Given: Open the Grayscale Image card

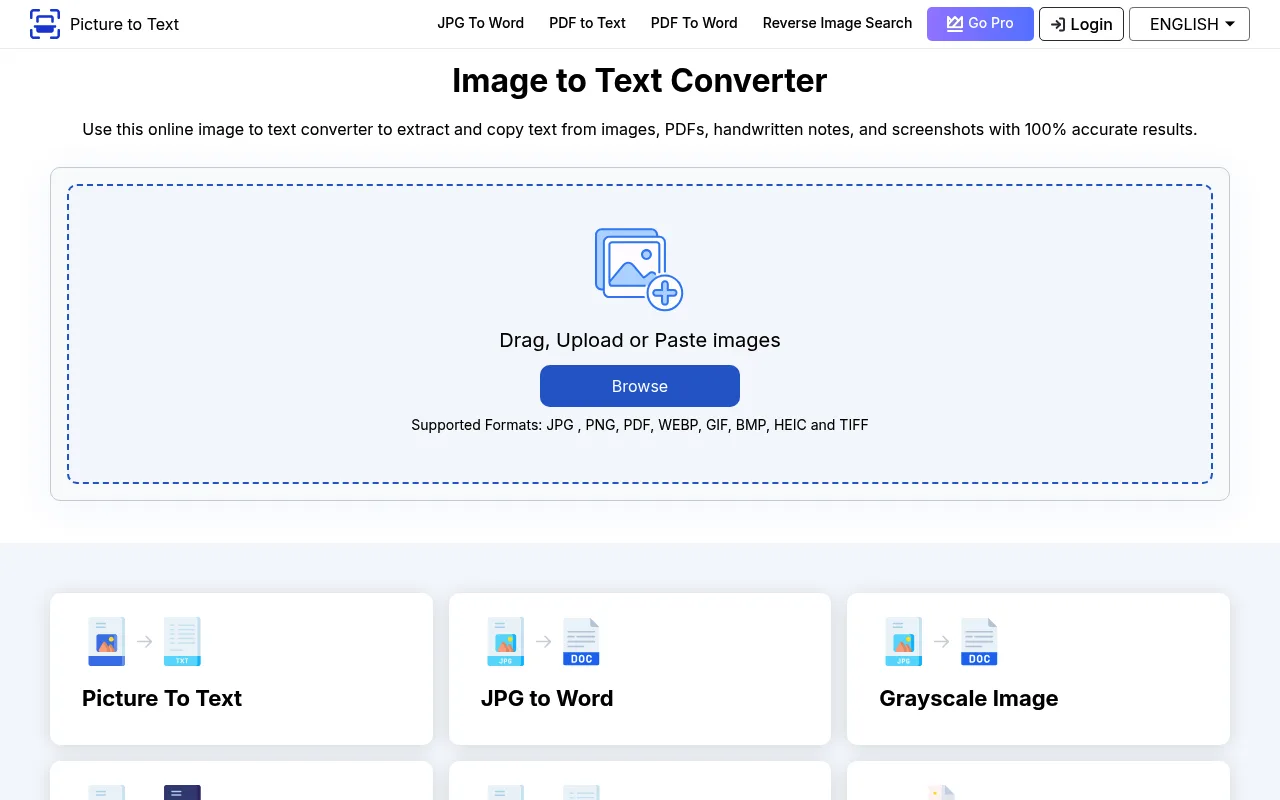Looking at the screenshot, I should pos(1038,669).
